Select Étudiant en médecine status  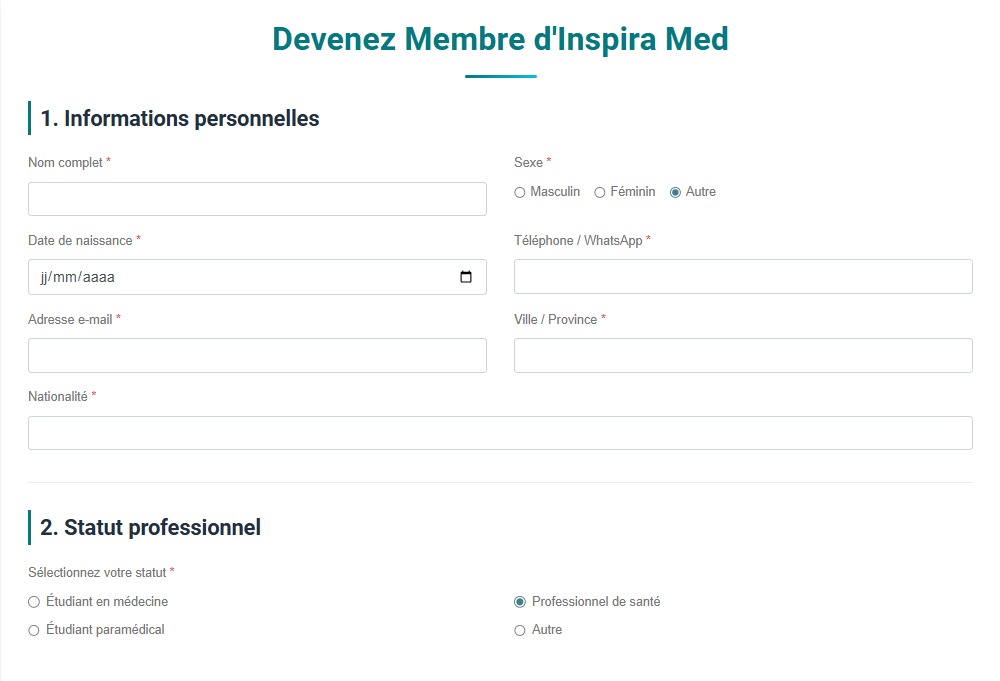(x=32, y=602)
